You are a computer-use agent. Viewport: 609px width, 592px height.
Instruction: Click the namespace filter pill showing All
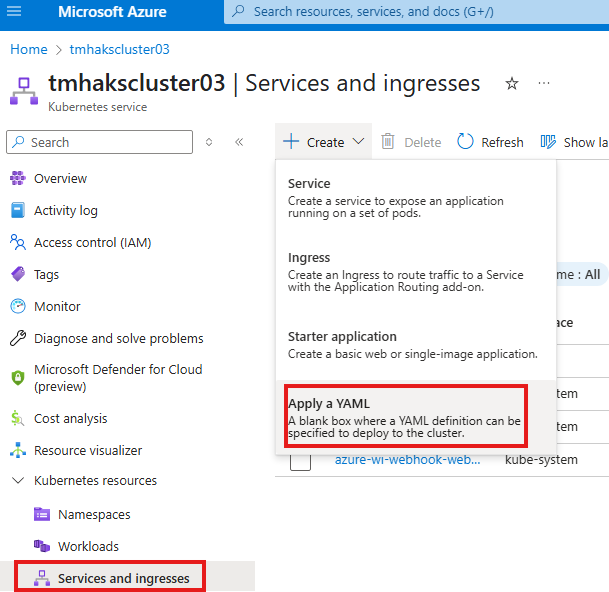pyautogui.click(x=581, y=275)
